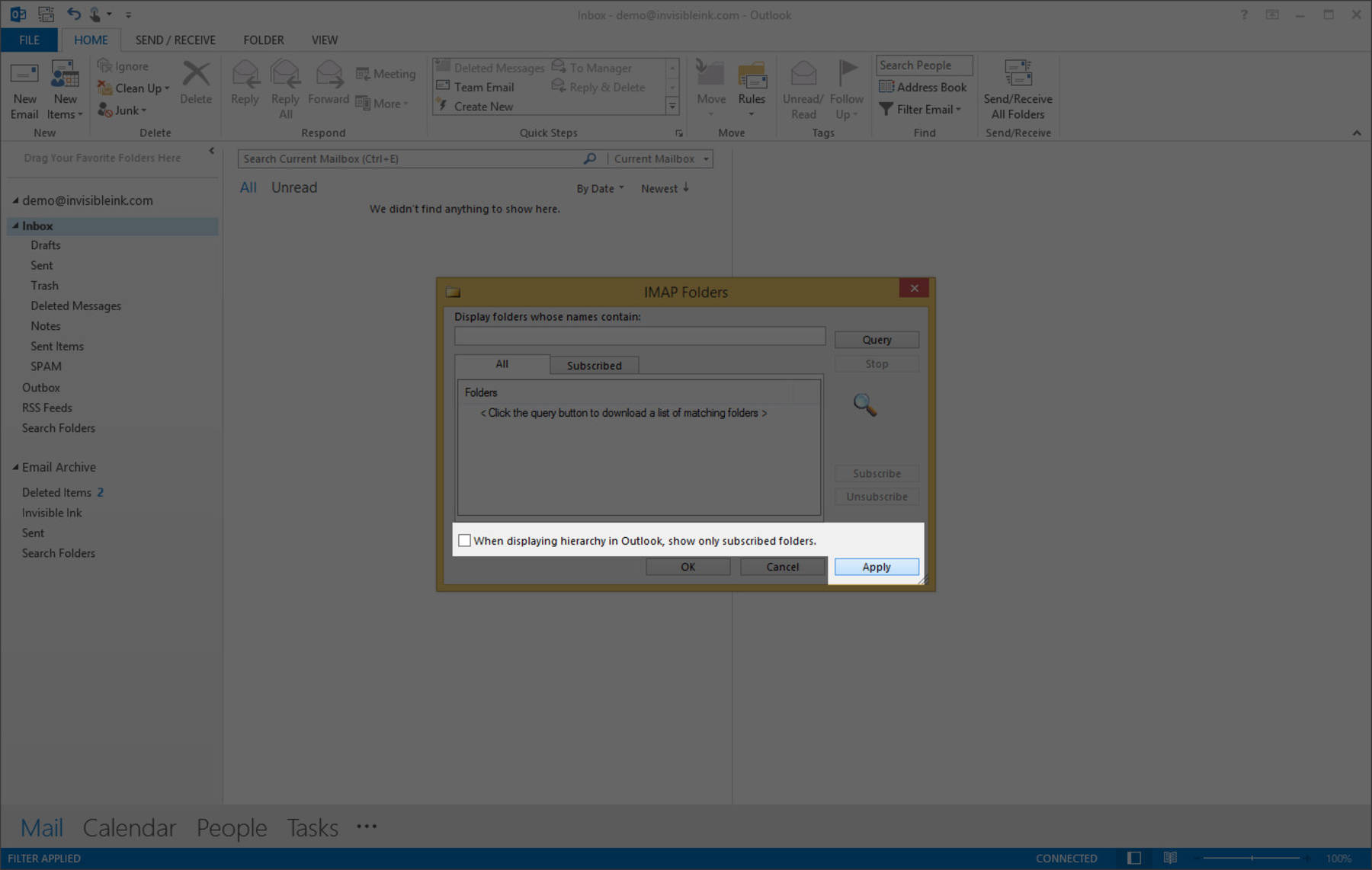This screenshot has height=870, width=1372.
Task: Click the folder name filter text field
Action: click(640, 336)
